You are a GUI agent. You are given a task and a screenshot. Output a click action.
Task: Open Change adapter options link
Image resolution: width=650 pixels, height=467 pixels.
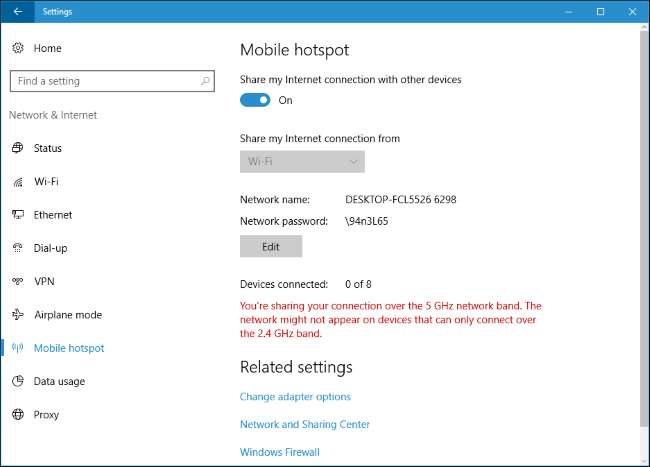coord(295,397)
